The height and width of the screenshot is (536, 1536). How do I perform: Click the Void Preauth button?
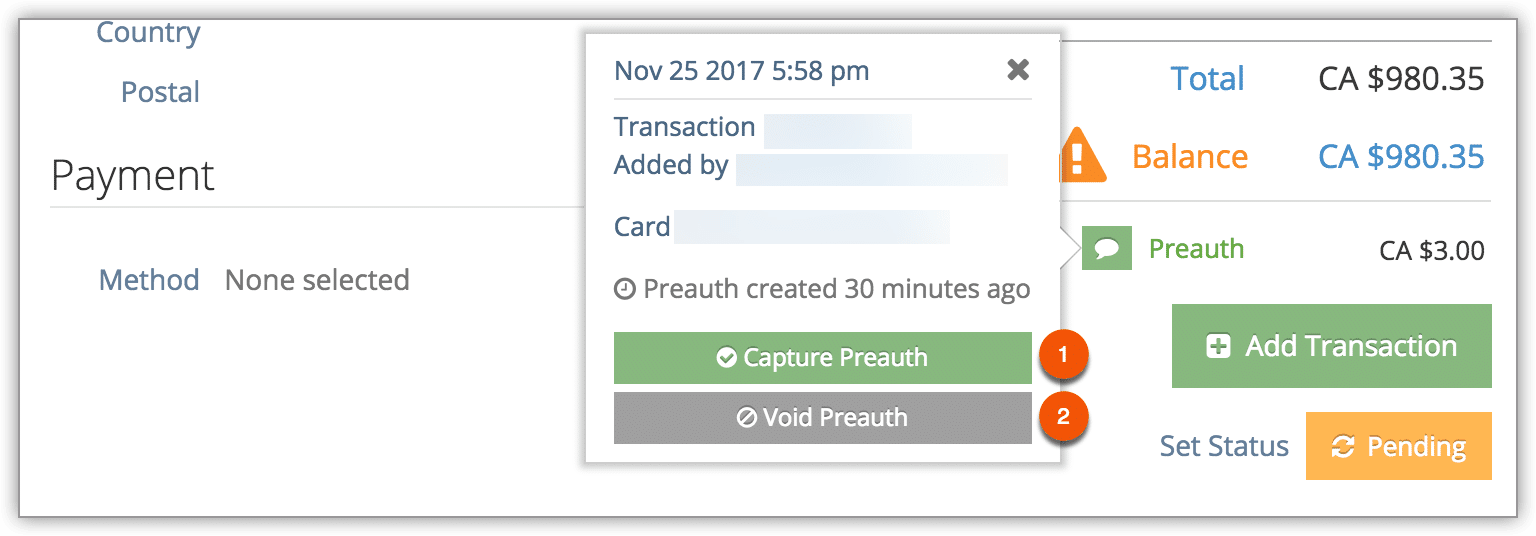click(x=822, y=418)
